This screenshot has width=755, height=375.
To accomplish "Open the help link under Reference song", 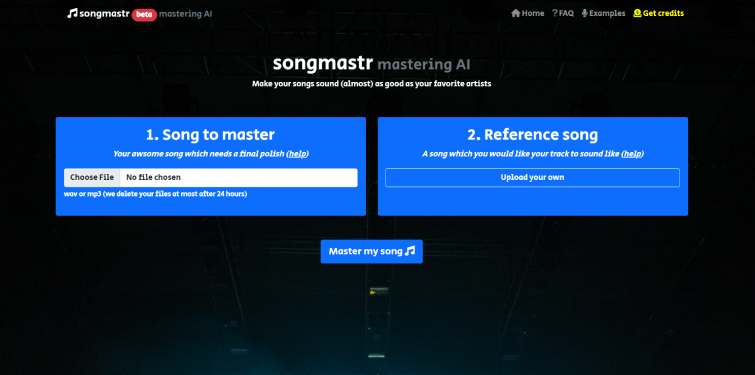I will [x=632, y=154].
